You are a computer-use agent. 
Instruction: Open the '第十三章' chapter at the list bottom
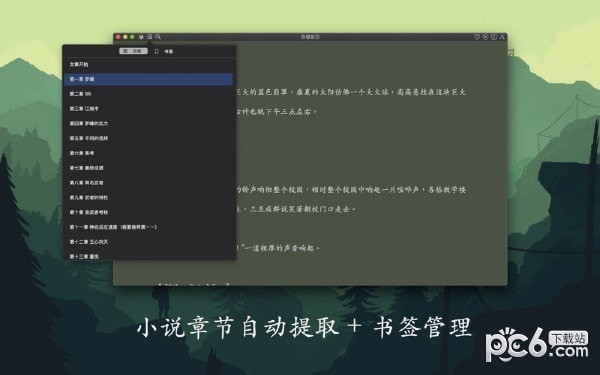click(148, 256)
